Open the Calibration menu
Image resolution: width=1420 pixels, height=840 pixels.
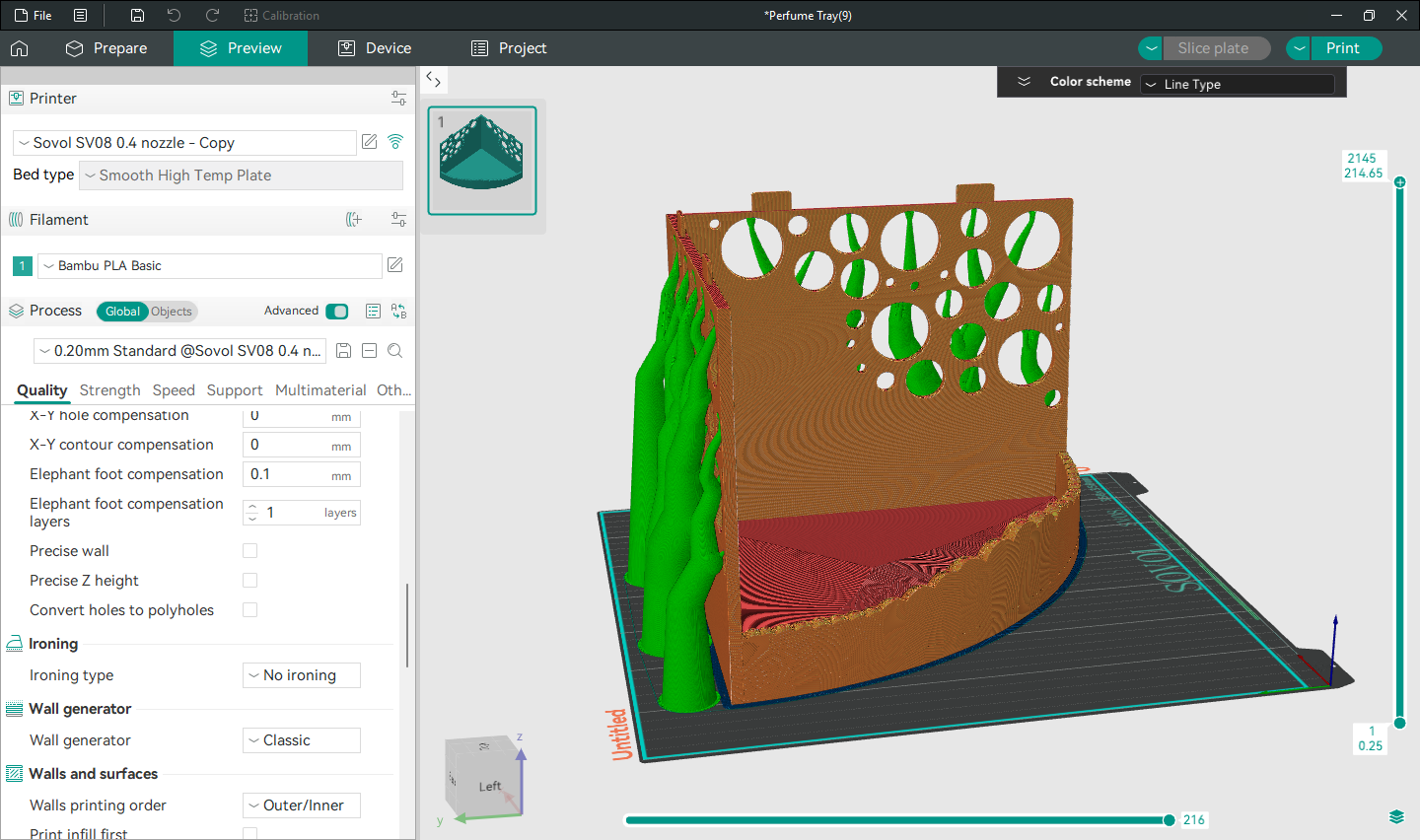point(282,15)
